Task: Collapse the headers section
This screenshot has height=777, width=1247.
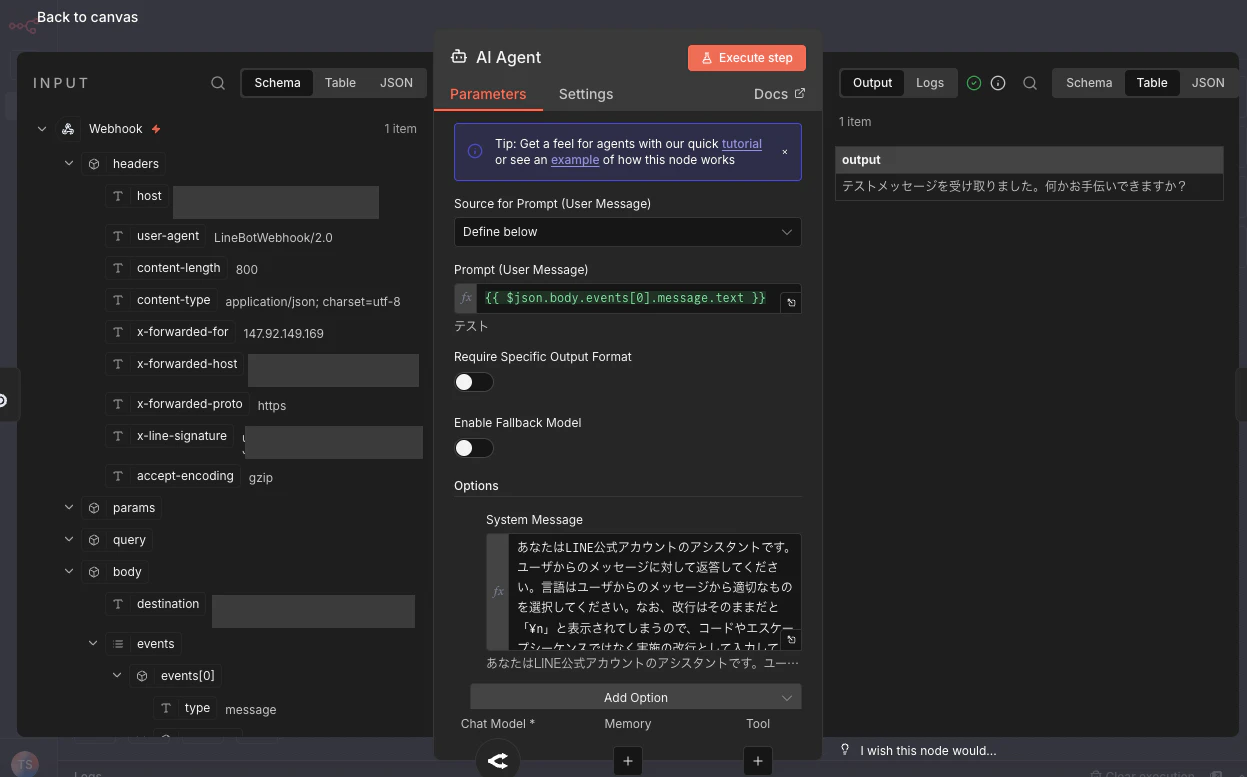Action: pyautogui.click(x=69, y=163)
